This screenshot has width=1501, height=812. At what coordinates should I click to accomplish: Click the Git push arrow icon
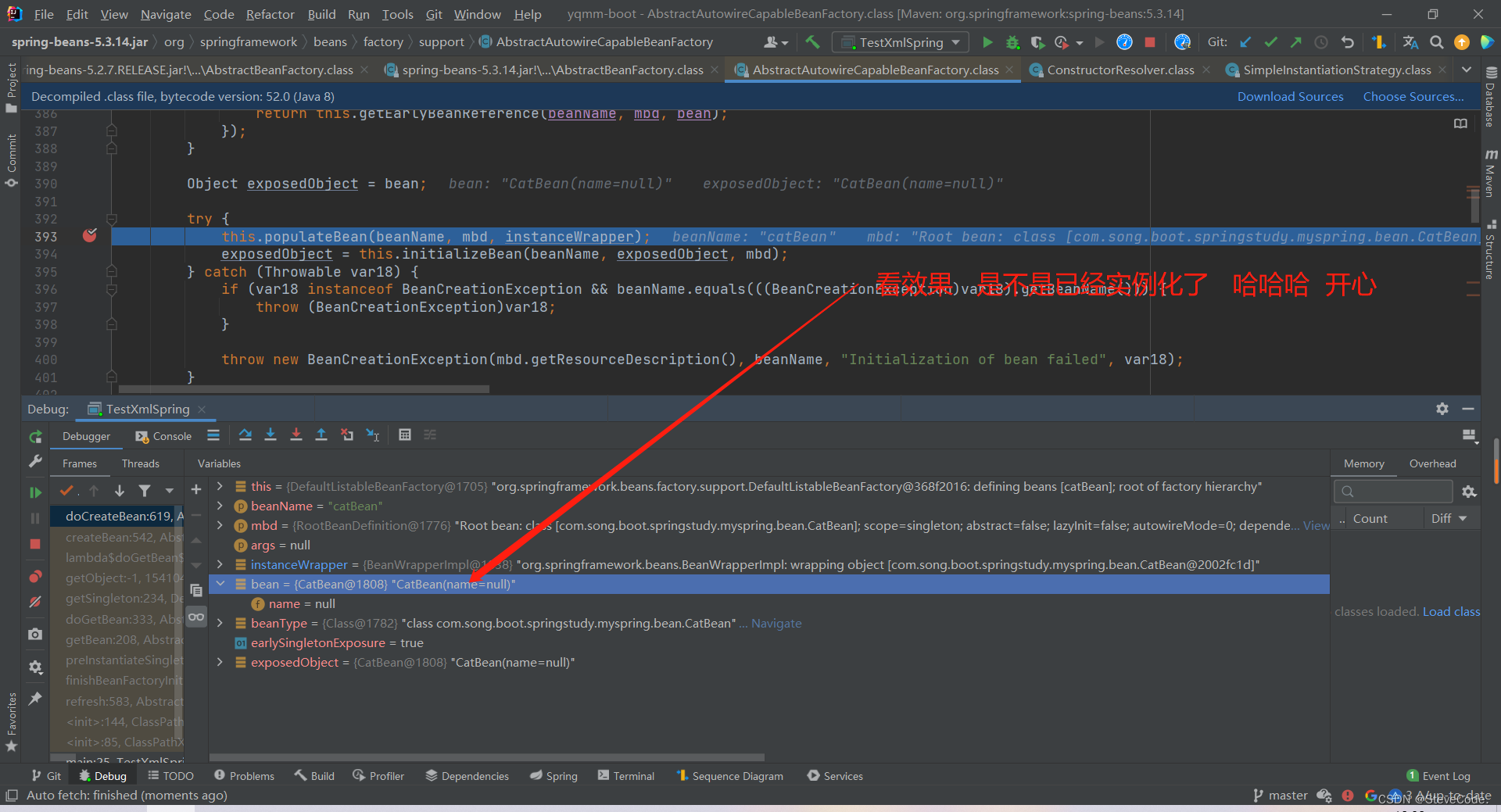pyautogui.click(x=1295, y=42)
